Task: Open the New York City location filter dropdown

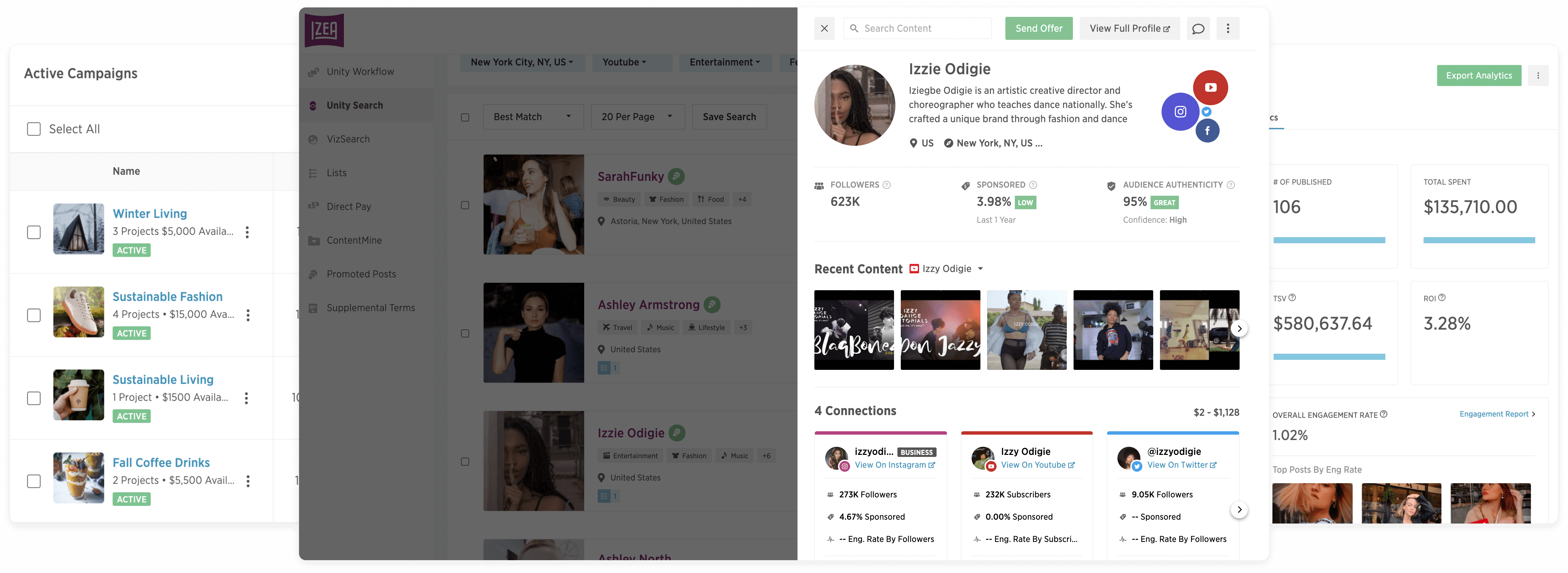Action: coord(522,62)
